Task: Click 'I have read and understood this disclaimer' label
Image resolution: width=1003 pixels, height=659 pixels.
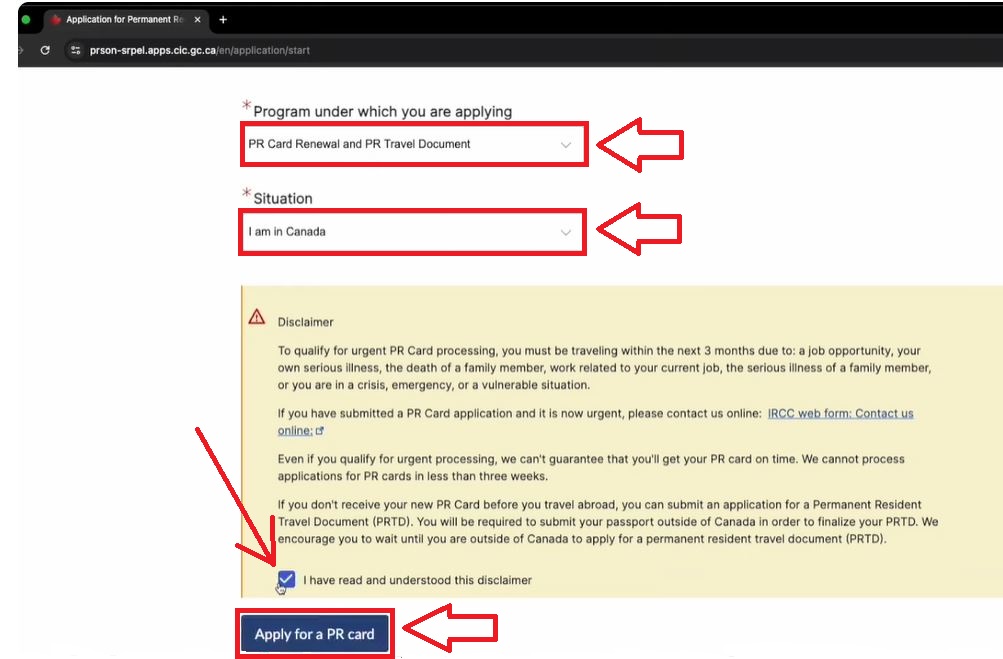Action: 417,580
